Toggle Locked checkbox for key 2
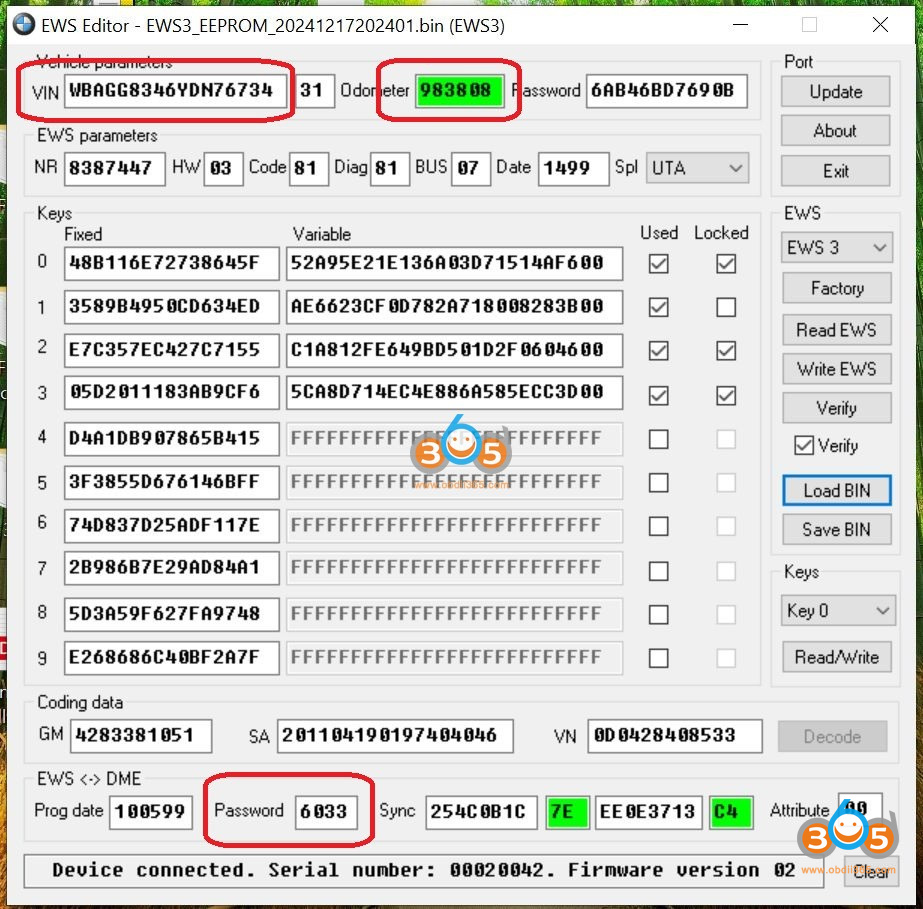 click(x=726, y=351)
